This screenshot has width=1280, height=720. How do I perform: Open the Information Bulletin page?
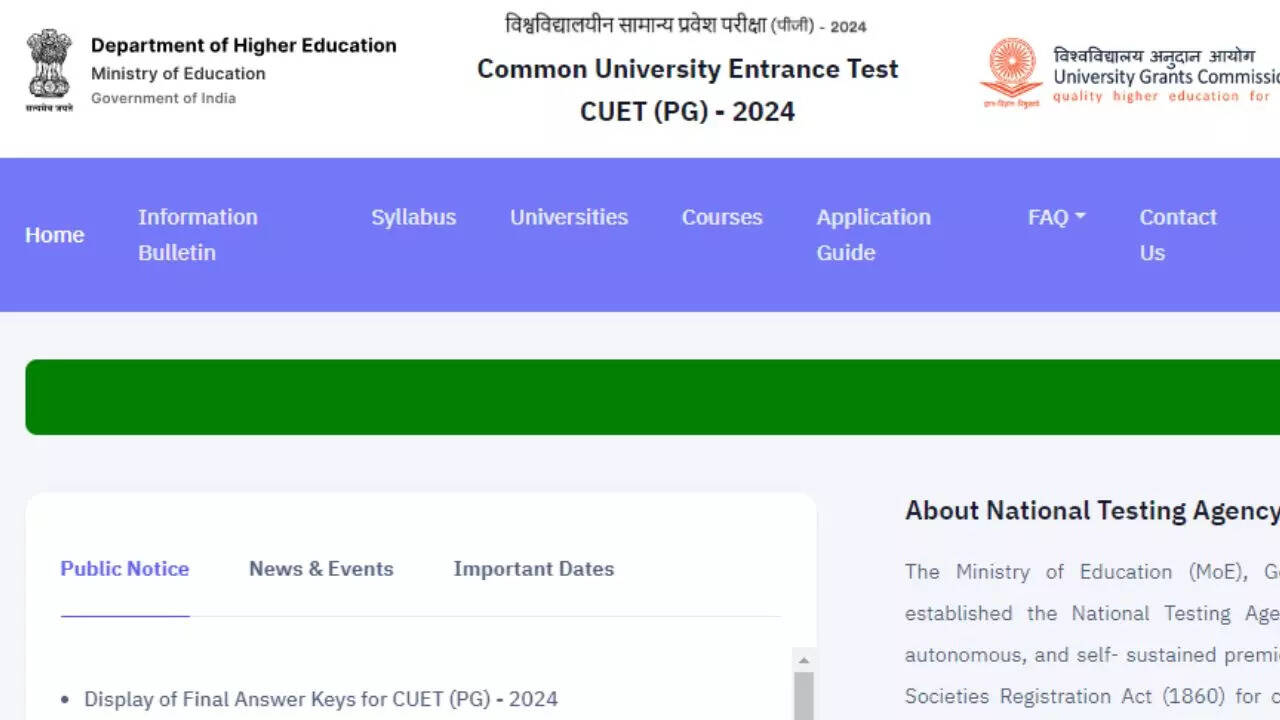[x=197, y=235]
